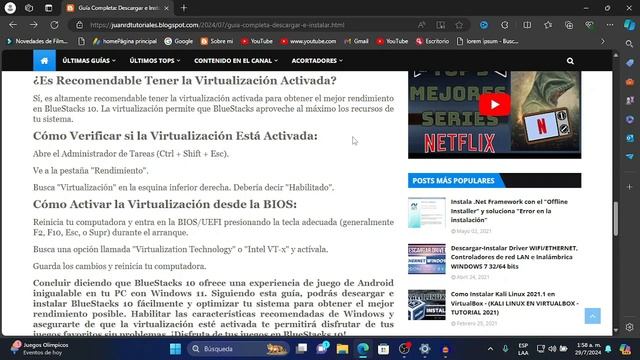Click the Kali Linux post thumbnail
The image size is (640, 360).
pyautogui.click(x=427, y=305)
